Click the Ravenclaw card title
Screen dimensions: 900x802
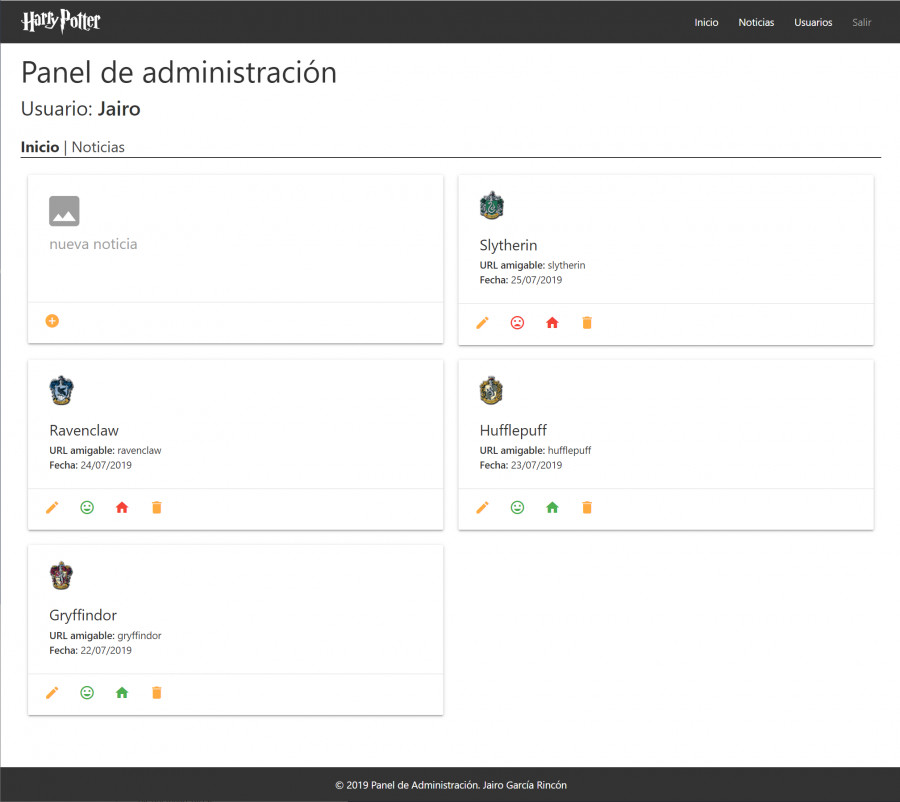pos(84,431)
